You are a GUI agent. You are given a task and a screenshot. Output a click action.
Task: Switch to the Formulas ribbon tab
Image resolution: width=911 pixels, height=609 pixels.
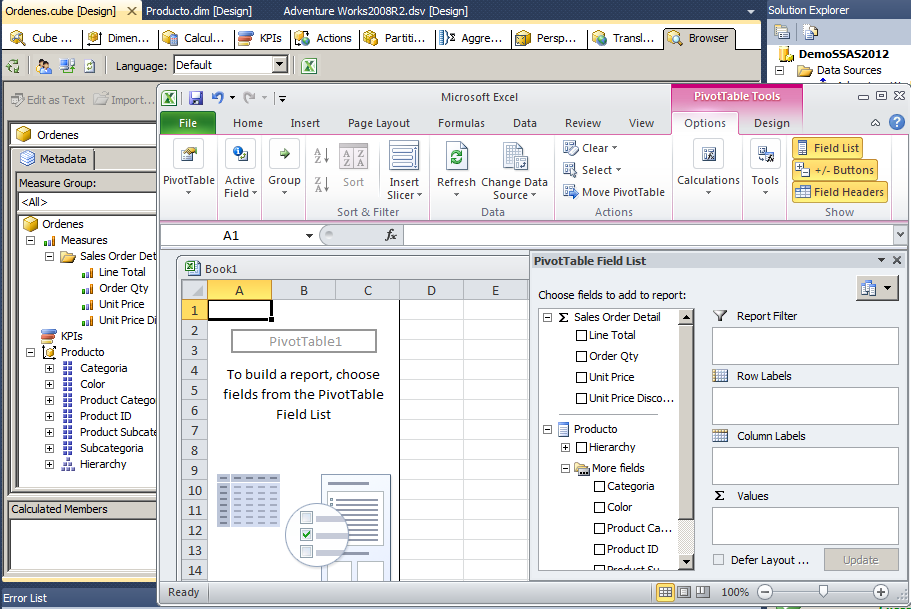(461, 123)
